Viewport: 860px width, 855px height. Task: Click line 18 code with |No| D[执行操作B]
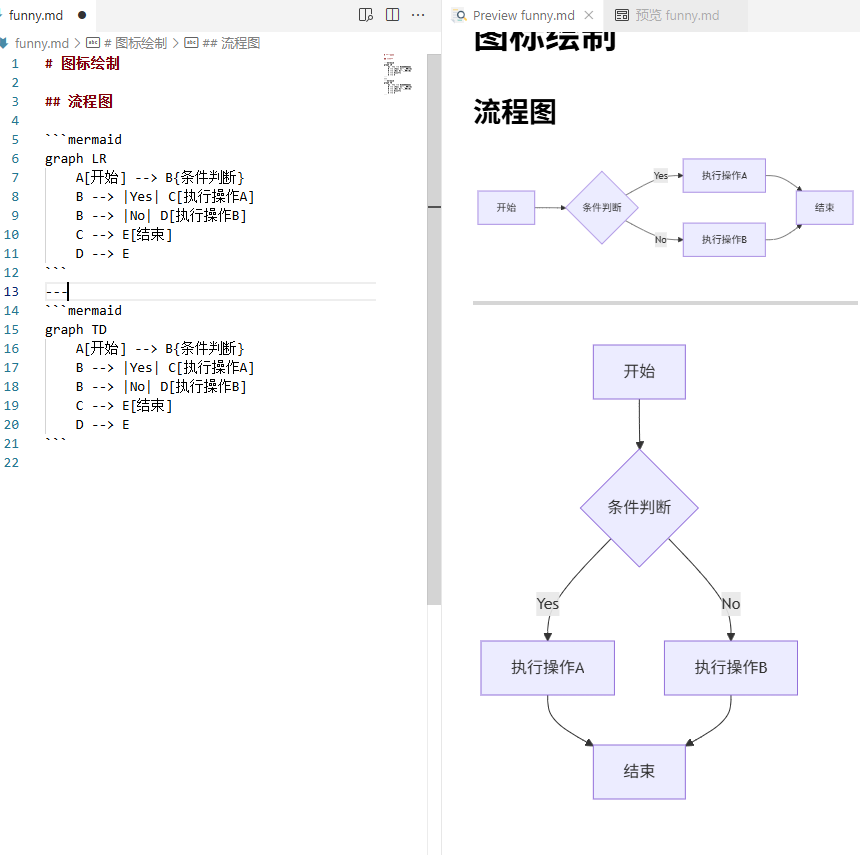point(161,387)
